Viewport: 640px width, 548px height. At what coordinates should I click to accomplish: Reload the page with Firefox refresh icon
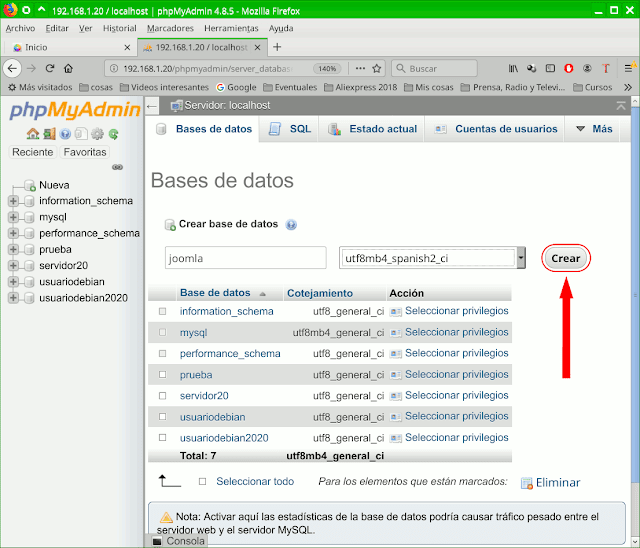(50, 68)
